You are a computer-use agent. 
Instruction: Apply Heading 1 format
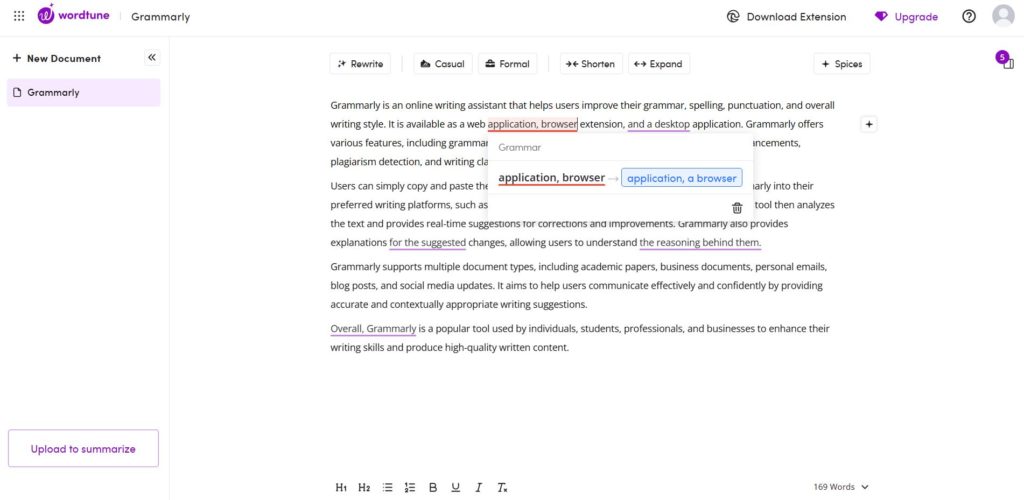click(341, 487)
